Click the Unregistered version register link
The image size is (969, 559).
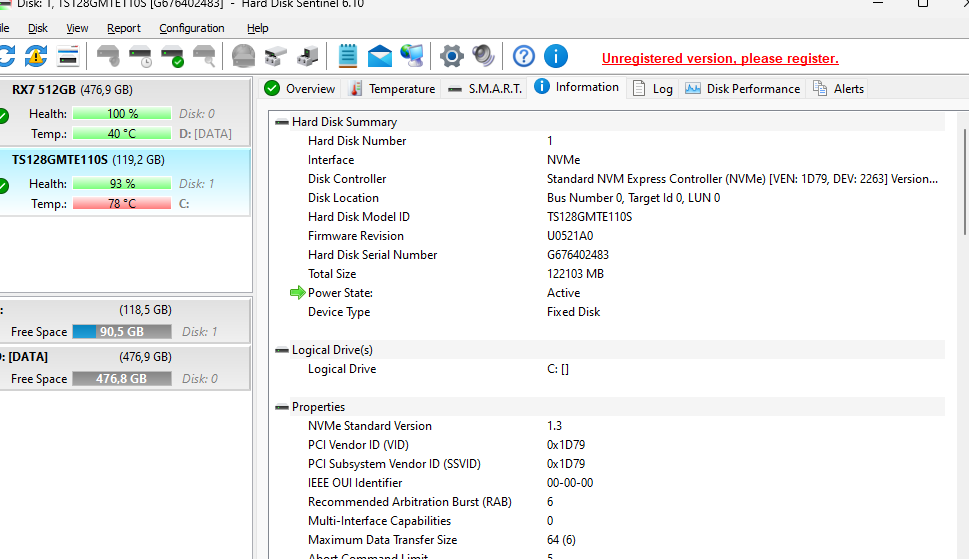click(x=720, y=59)
